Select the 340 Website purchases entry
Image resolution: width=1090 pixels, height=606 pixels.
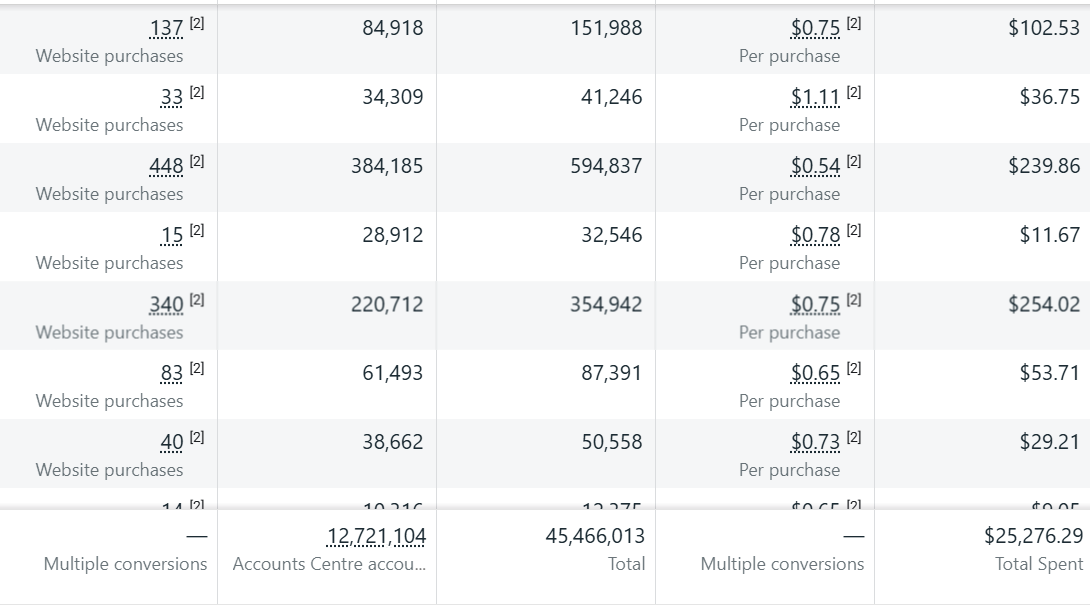click(x=166, y=304)
